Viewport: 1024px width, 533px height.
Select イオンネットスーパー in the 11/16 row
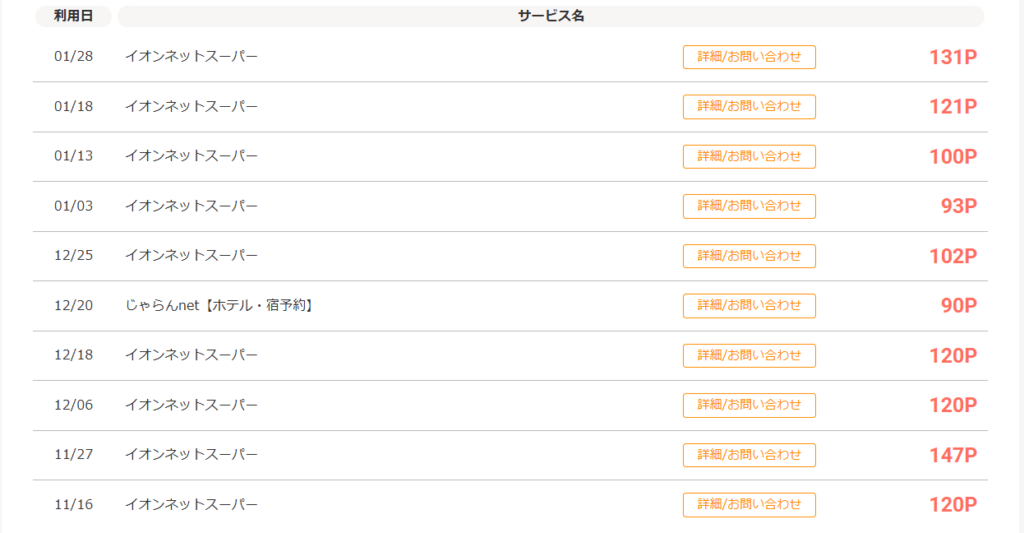[x=191, y=505]
